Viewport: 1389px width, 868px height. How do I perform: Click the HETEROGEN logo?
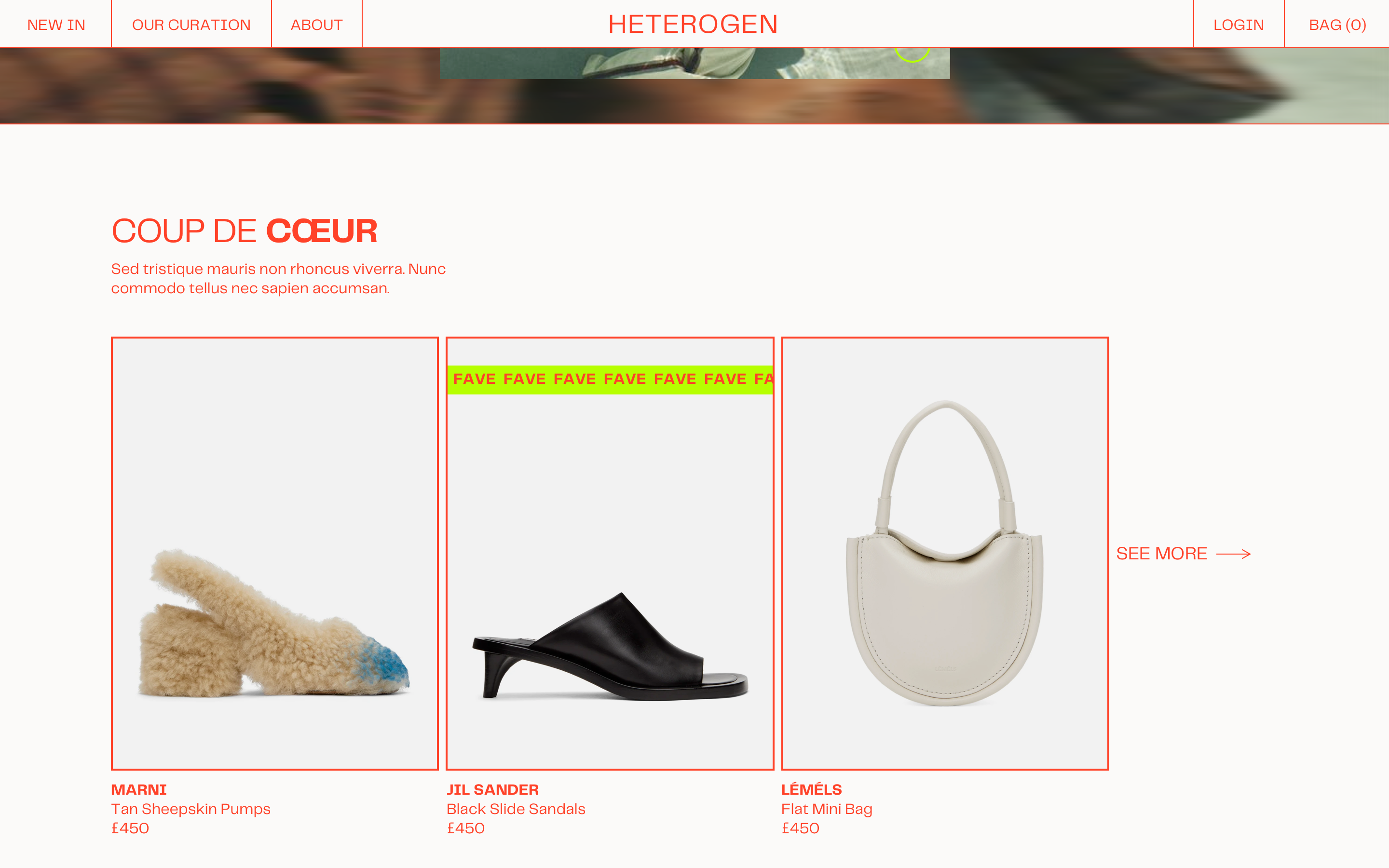[x=693, y=24]
